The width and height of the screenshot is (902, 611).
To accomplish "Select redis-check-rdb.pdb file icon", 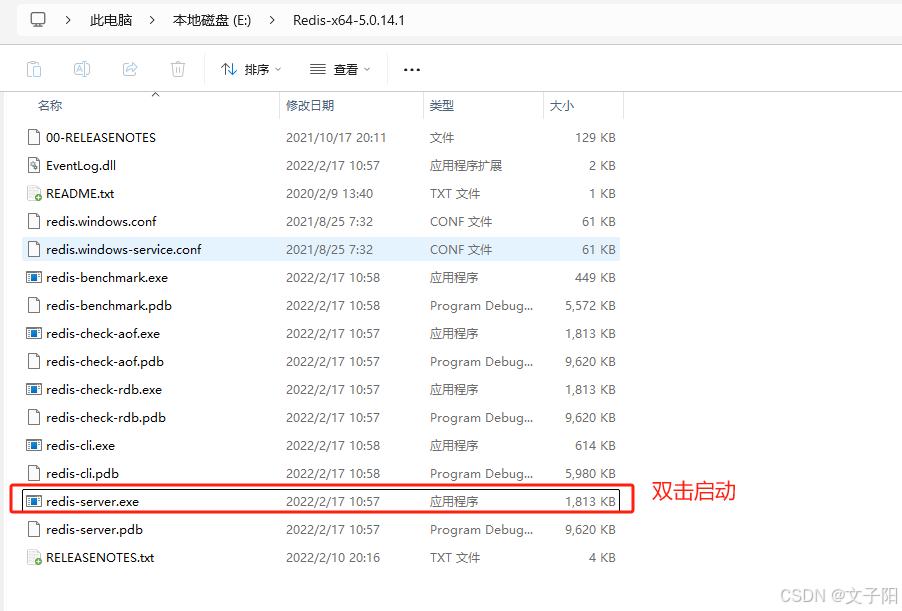I will (34, 417).
